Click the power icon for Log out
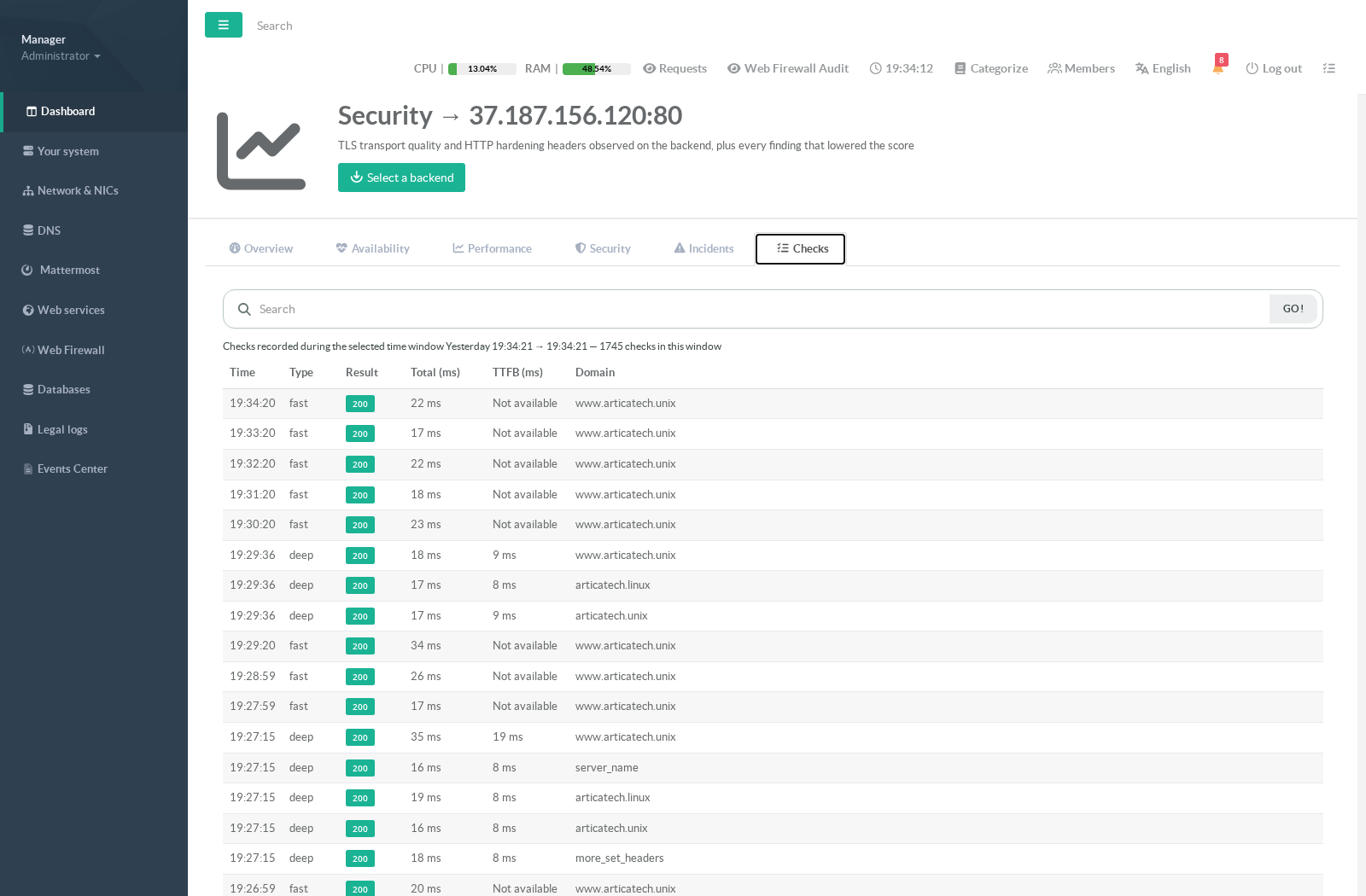This screenshot has height=896, width=1366. click(1252, 68)
